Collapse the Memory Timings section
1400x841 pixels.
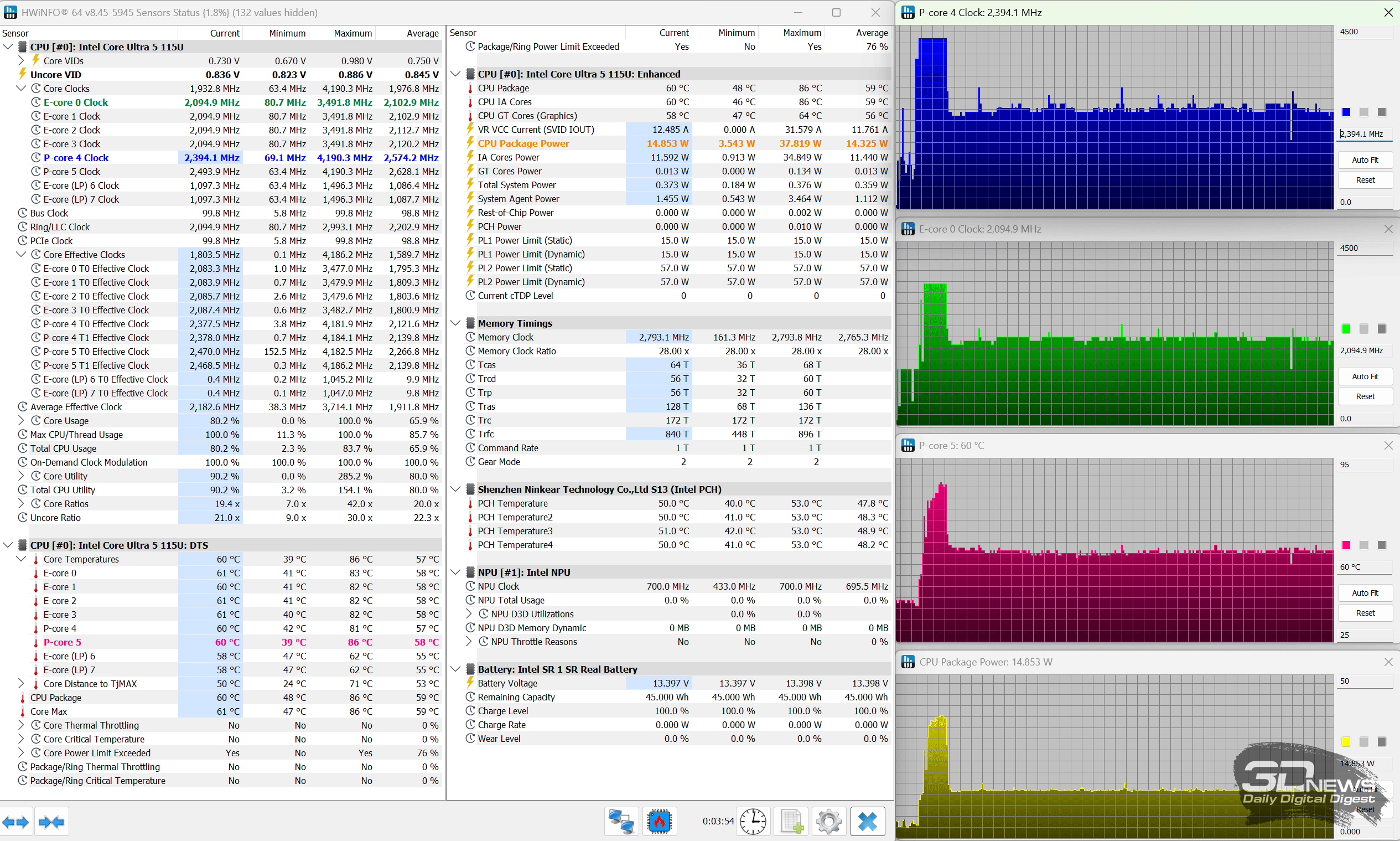[455, 323]
